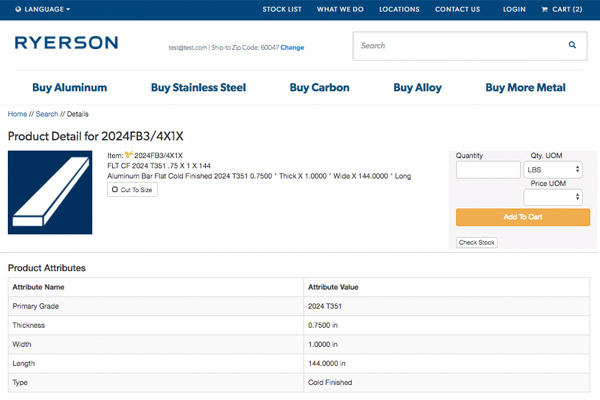
Task: Go to Search breadcrumb
Action: click(47, 114)
